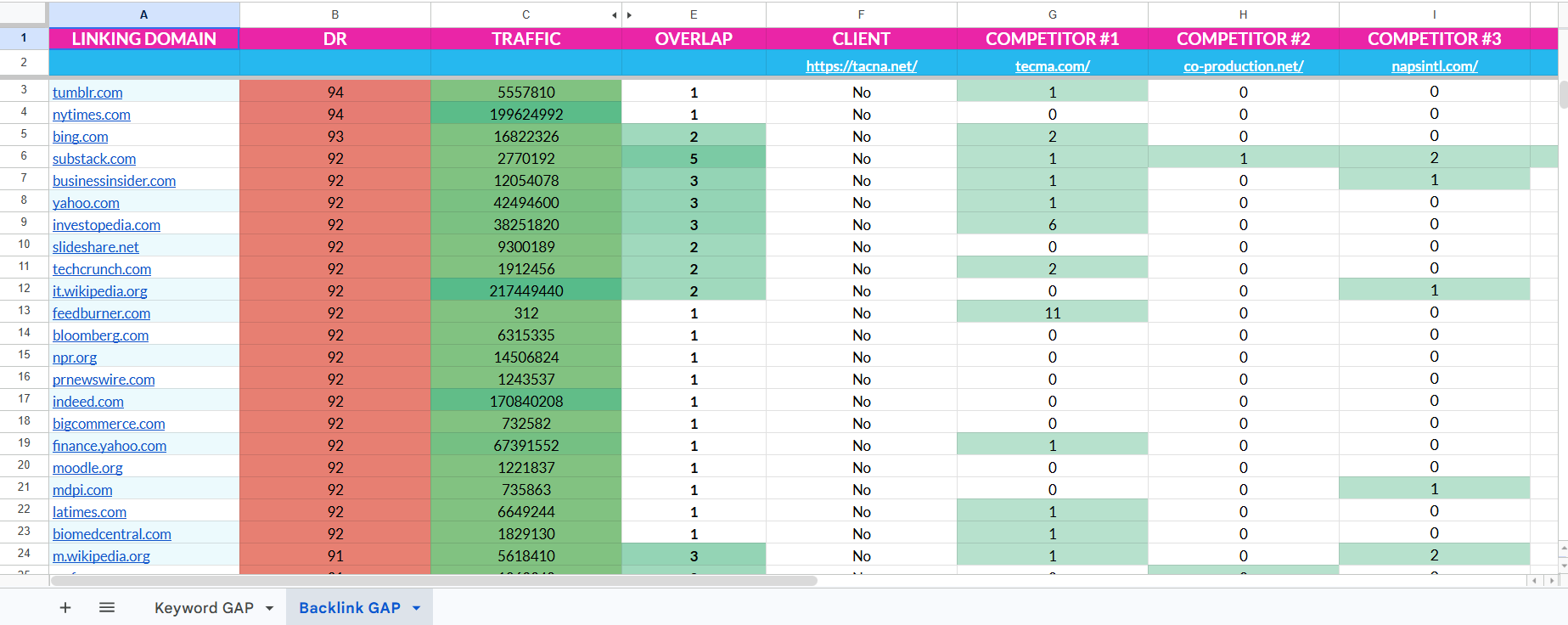Open the indeed.com link

[x=88, y=402]
